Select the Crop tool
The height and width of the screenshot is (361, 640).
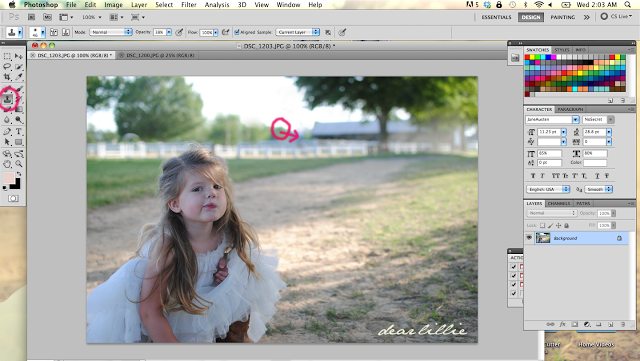pyautogui.click(x=7, y=77)
